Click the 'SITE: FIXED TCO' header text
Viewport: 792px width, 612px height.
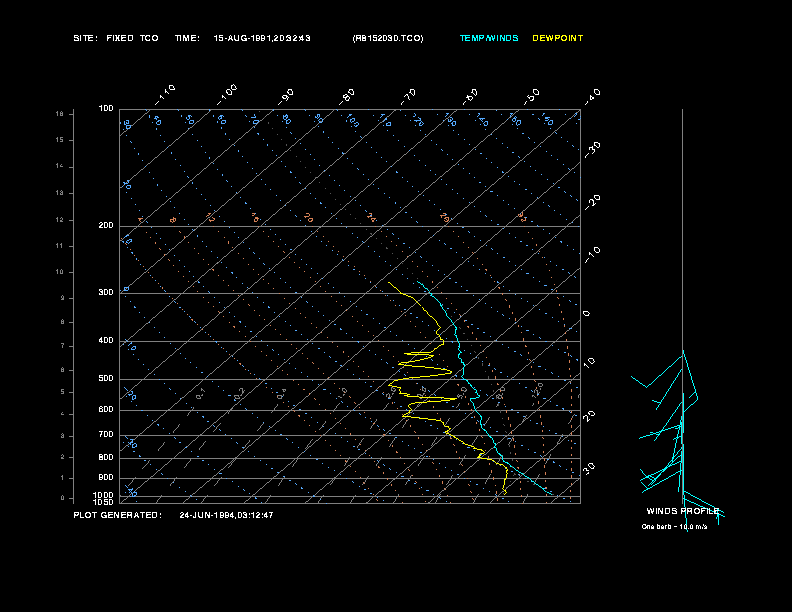click(x=116, y=38)
